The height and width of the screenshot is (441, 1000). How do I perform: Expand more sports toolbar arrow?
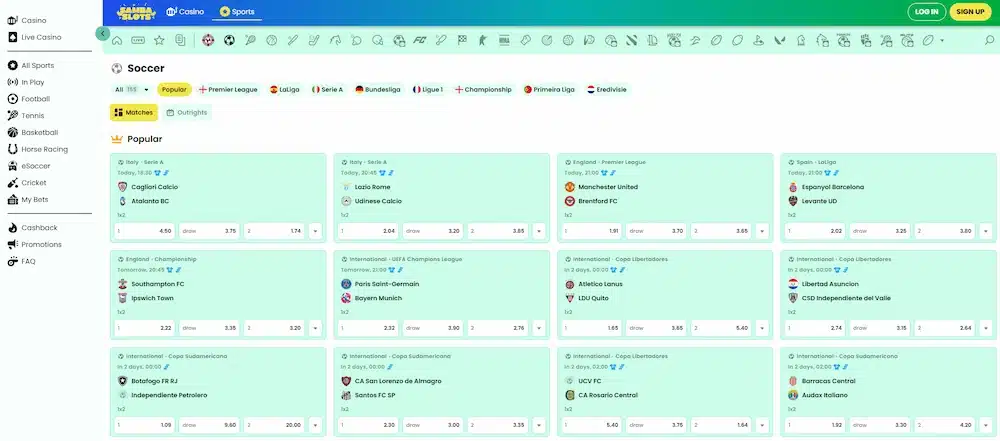[942, 40]
